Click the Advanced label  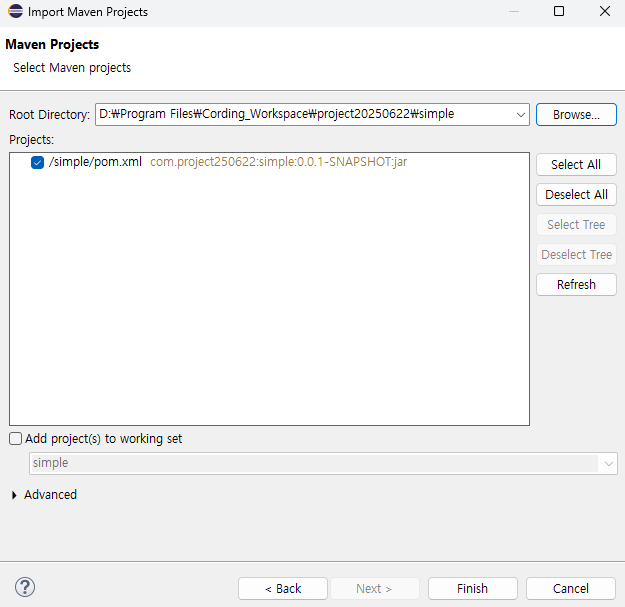[50, 495]
